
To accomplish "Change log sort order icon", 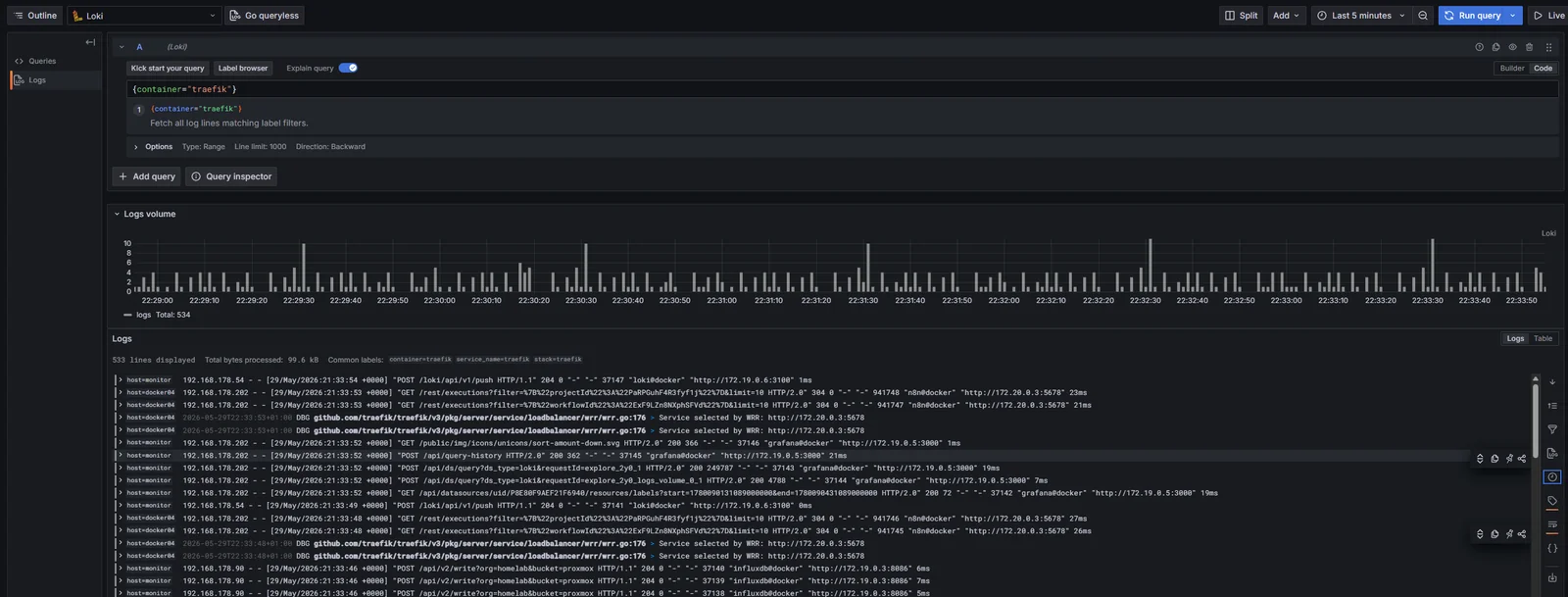I will pyautogui.click(x=1552, y=405).
